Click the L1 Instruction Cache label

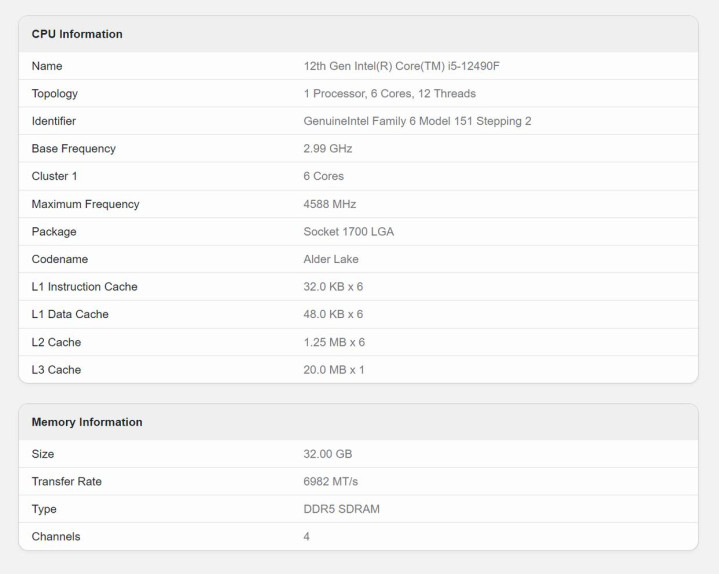pos(84,287)
